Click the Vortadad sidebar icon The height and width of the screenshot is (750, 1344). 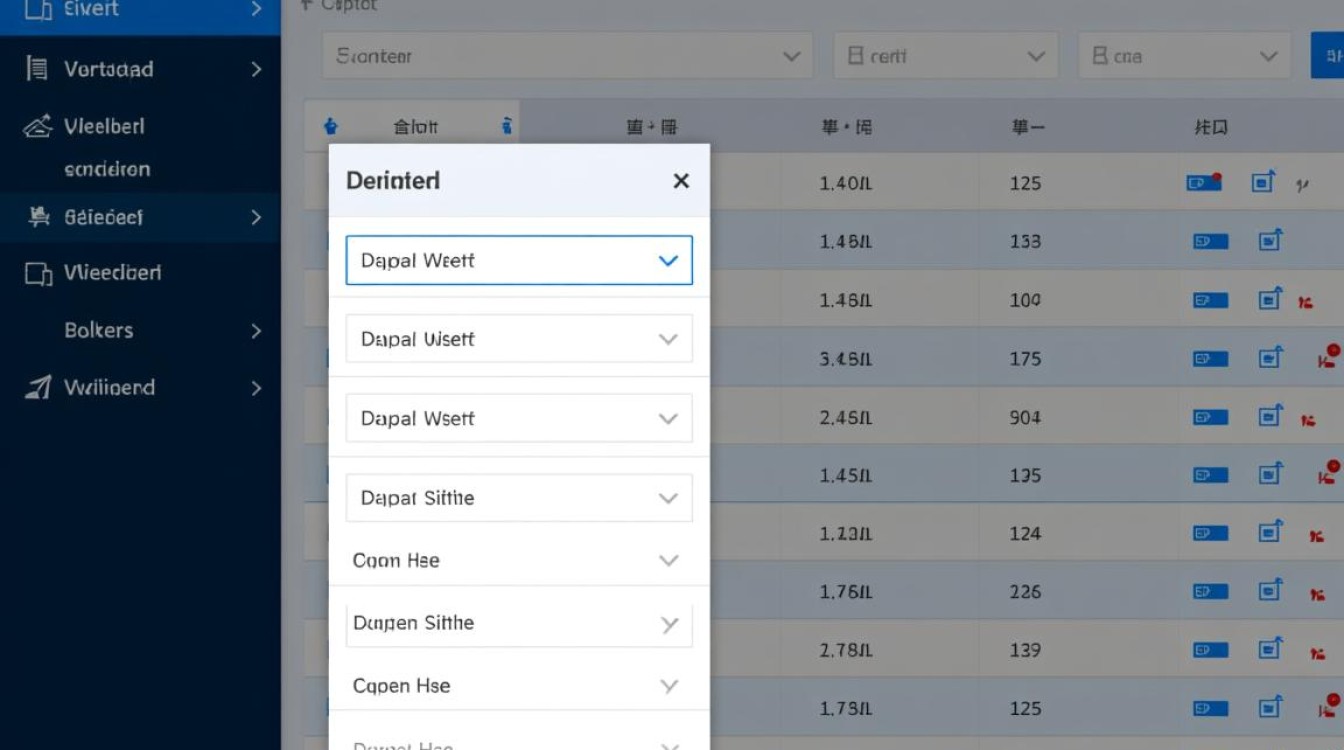(37, 69)
